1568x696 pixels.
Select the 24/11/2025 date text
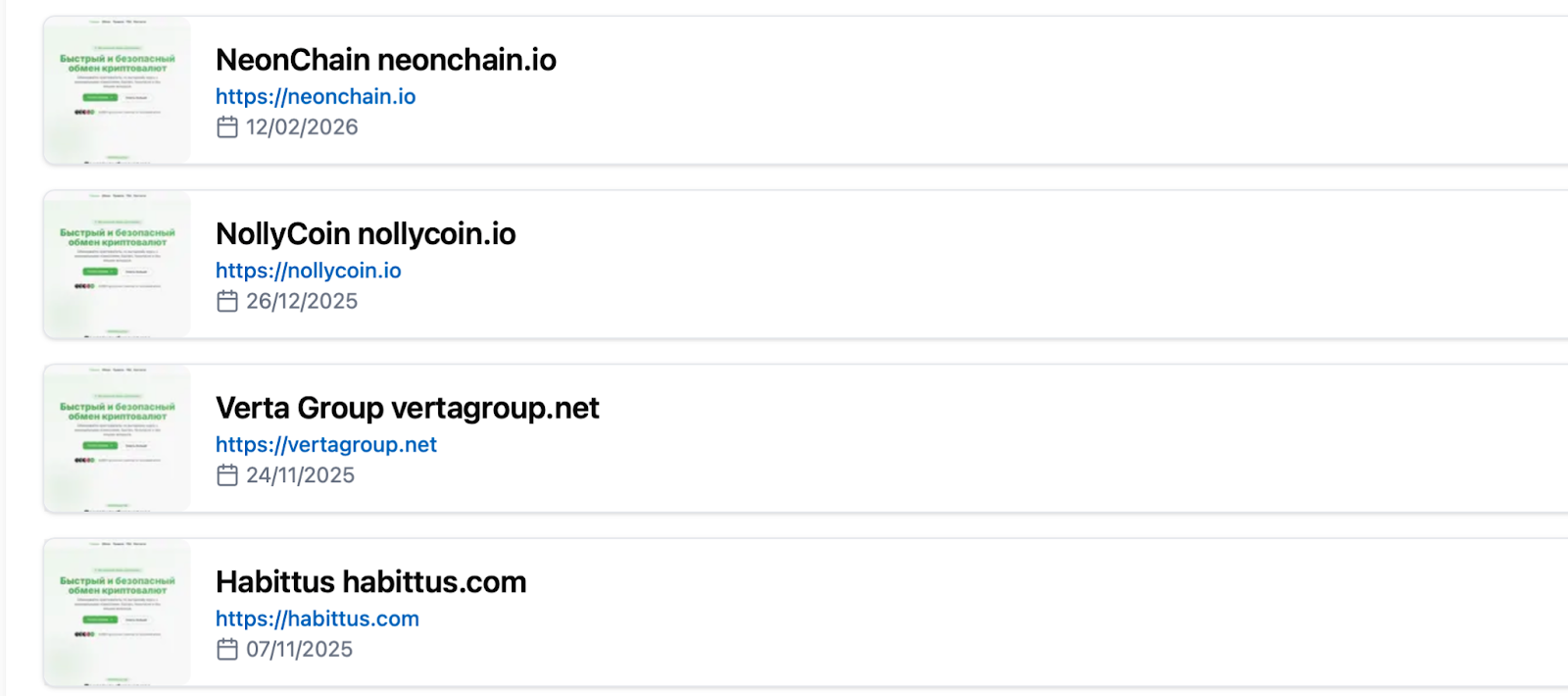301,475
